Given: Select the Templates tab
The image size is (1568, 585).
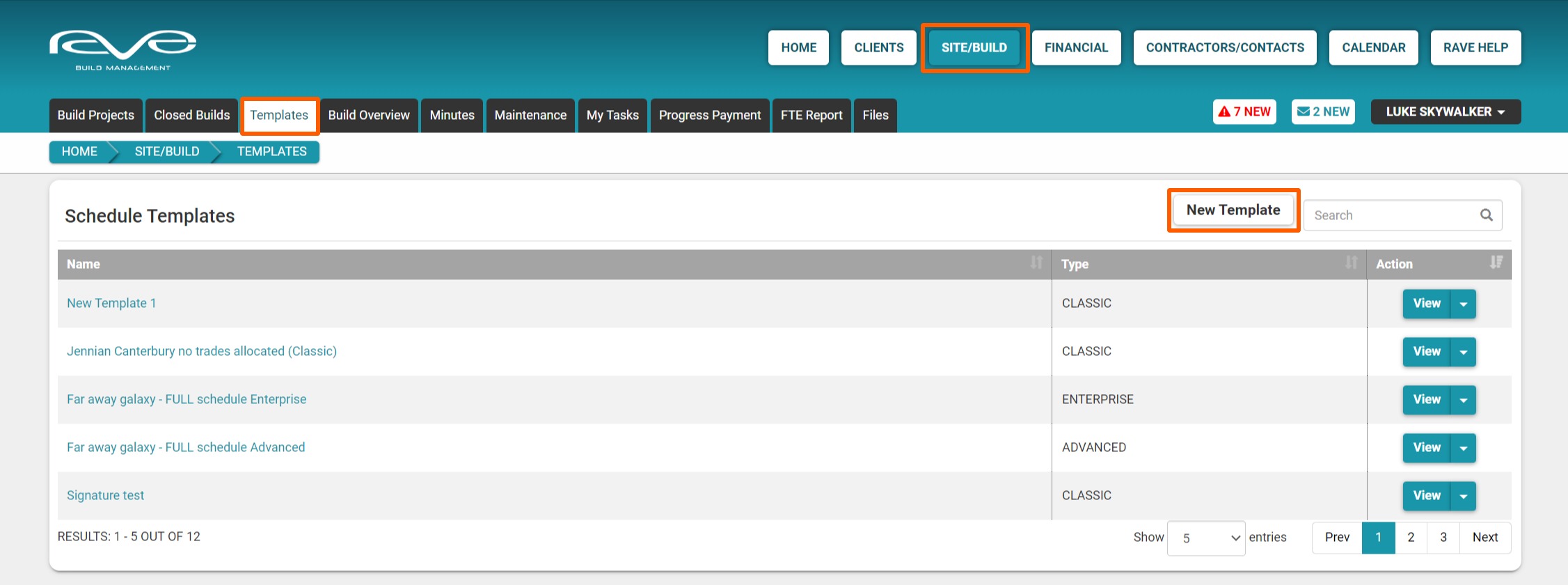Looking at the screenshot, I should point(279,115).
